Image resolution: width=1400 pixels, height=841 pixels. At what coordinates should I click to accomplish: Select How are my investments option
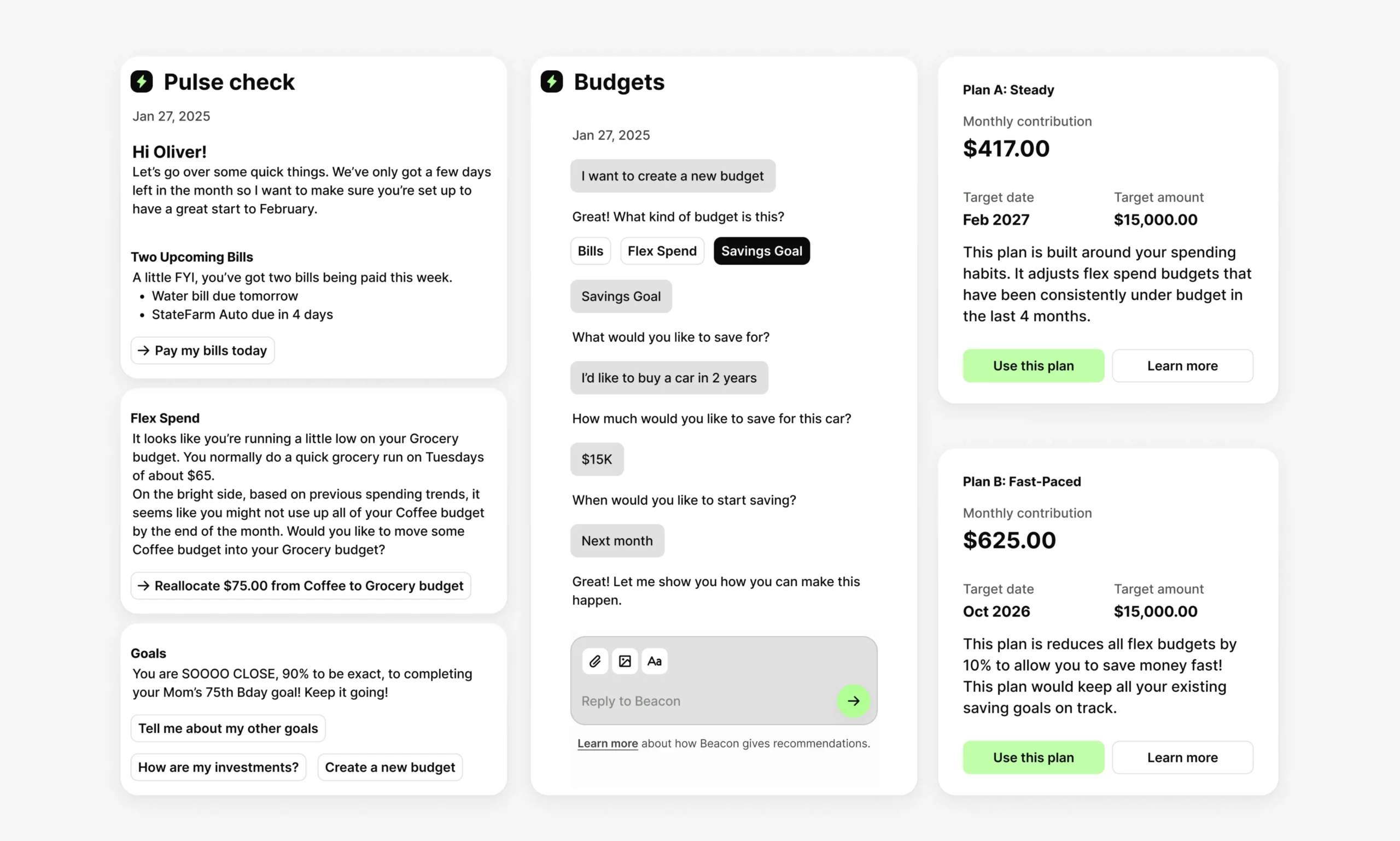click(x=218, y=767)
